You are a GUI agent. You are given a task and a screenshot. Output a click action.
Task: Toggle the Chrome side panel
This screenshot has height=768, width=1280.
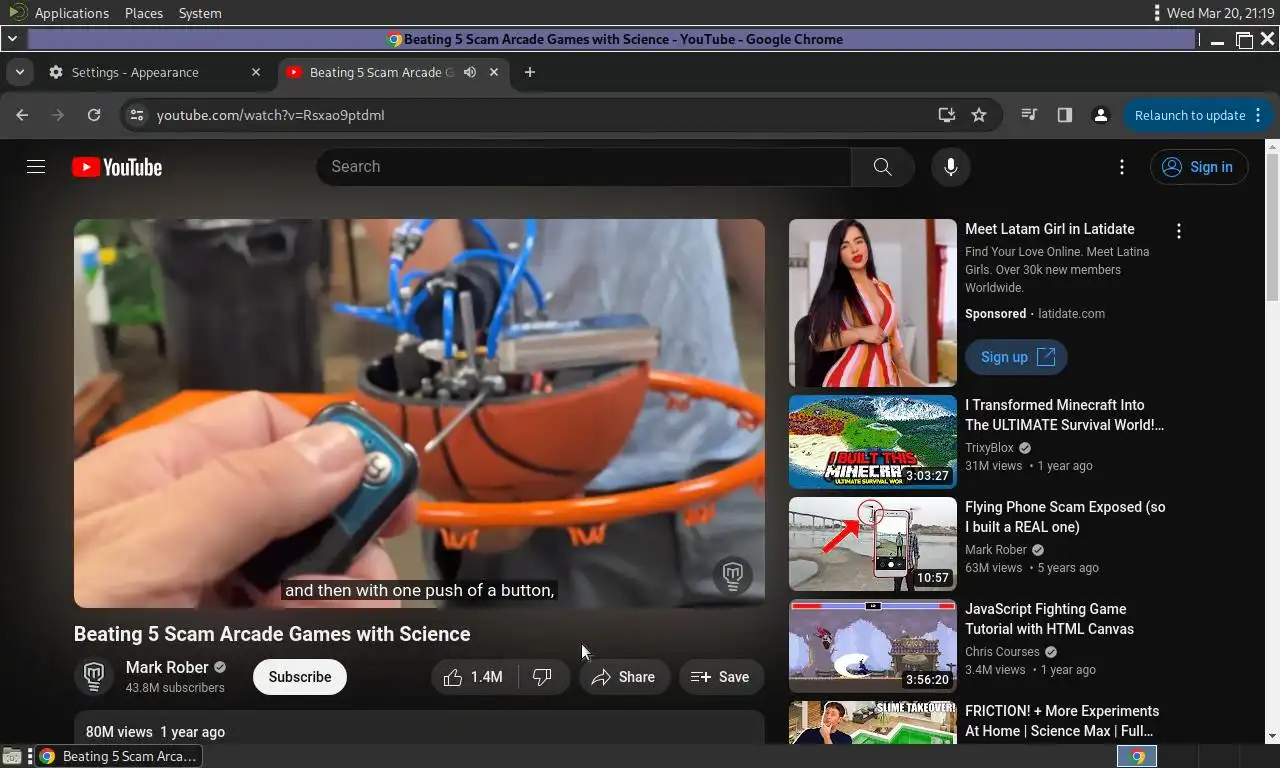1065,115
